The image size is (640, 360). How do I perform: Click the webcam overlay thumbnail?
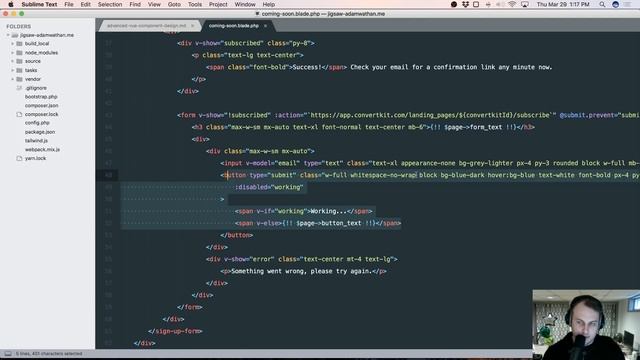pyautogui.click(x=586, y=325)
